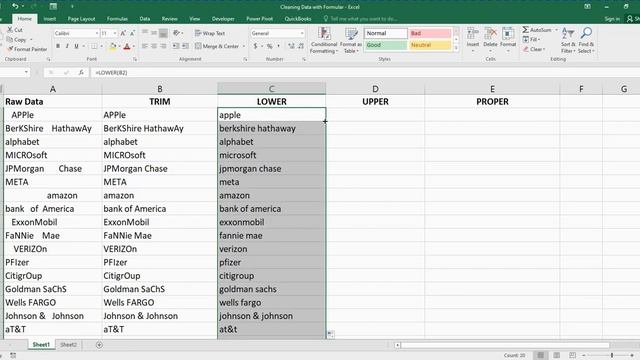Click the accounting dollar format icon
This screenshot has height=360, width=640.
256,47
